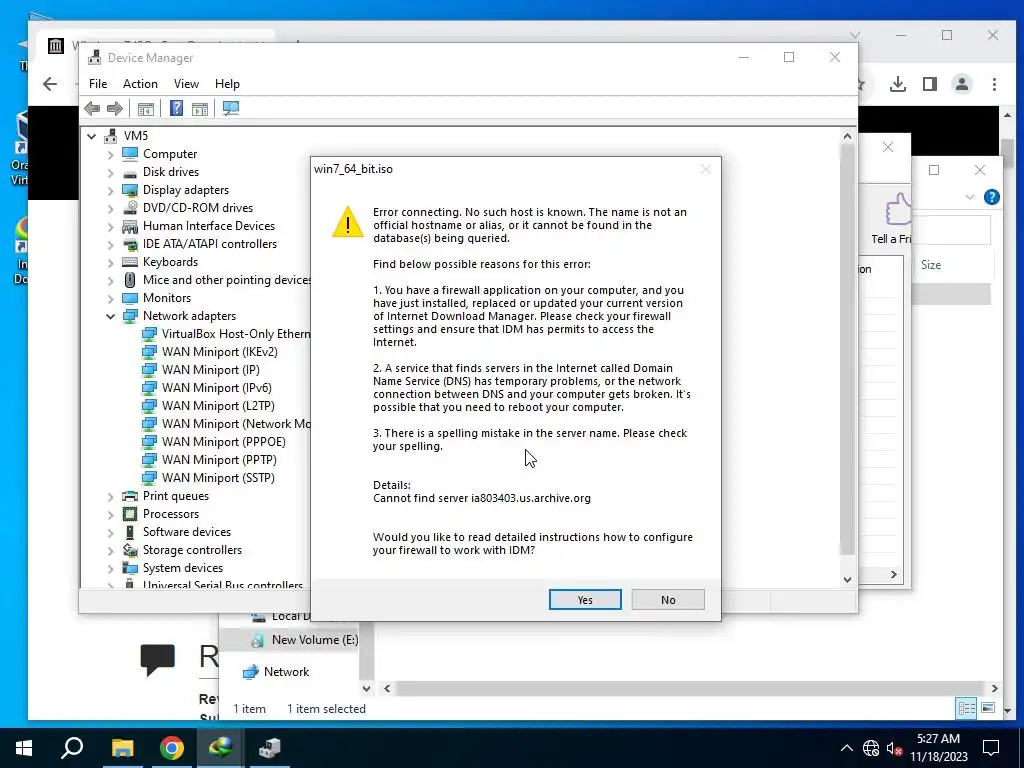Select Software devices category
The width and height of the screenshot is (1024, 768).
click(187, 532)
